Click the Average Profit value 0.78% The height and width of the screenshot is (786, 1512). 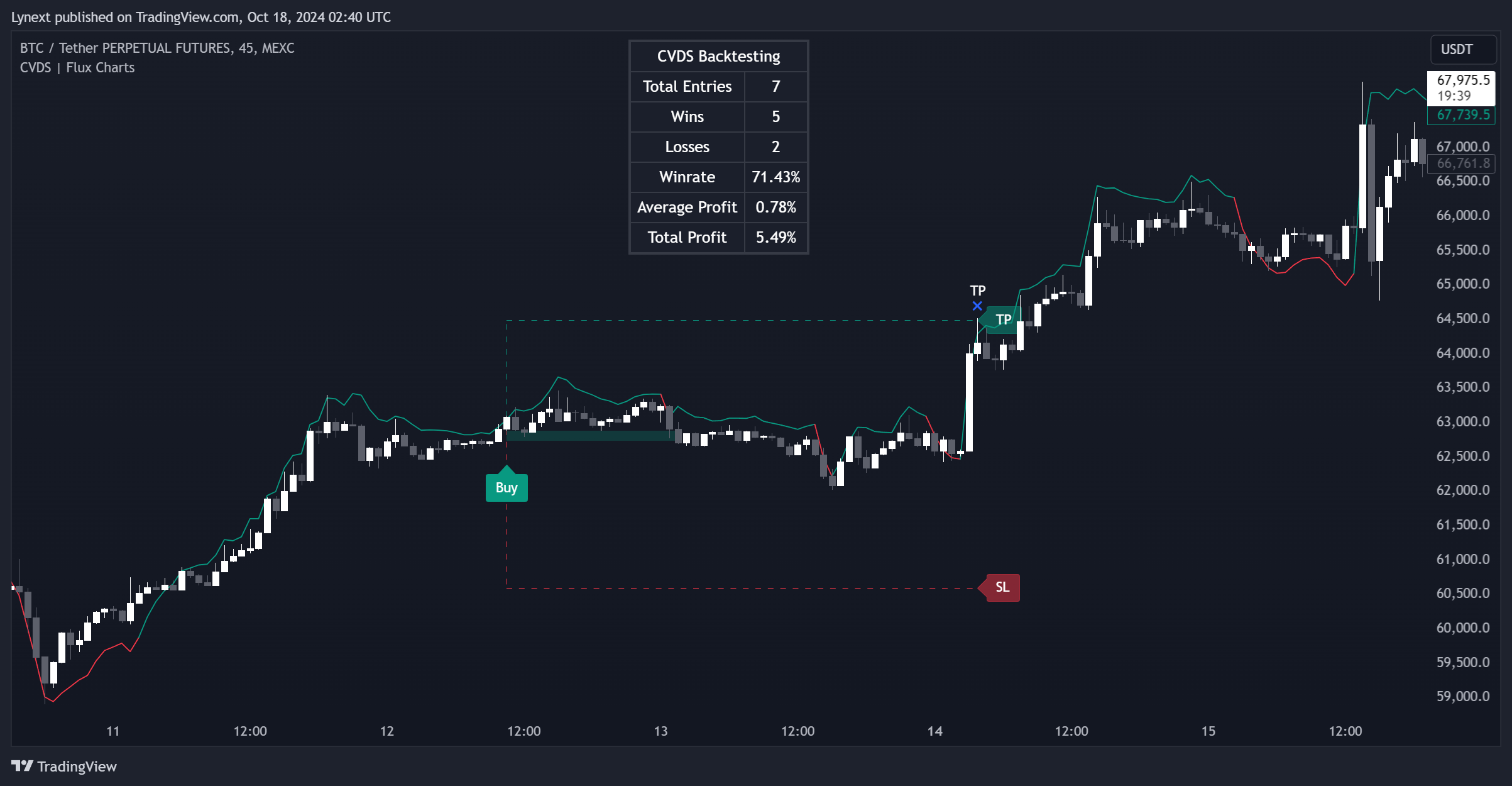tap(776, 207)
